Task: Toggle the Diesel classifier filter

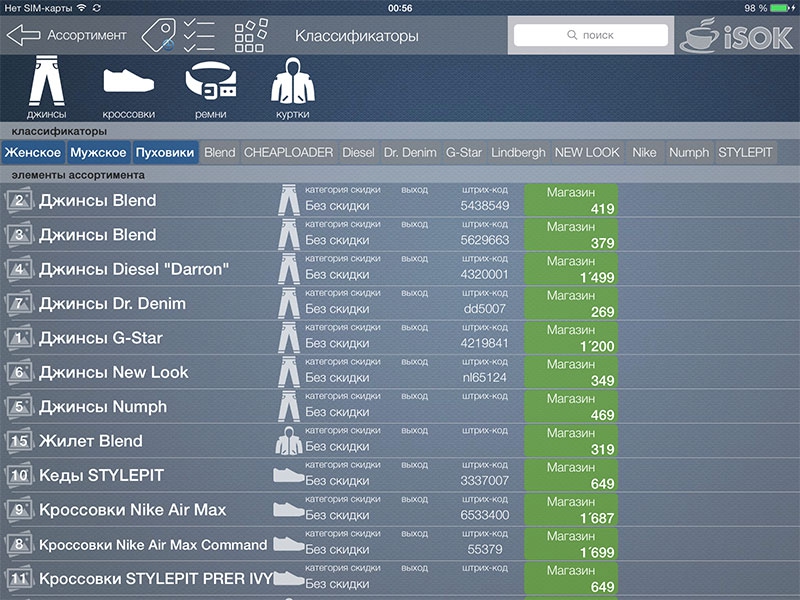Action: (358, 153)
